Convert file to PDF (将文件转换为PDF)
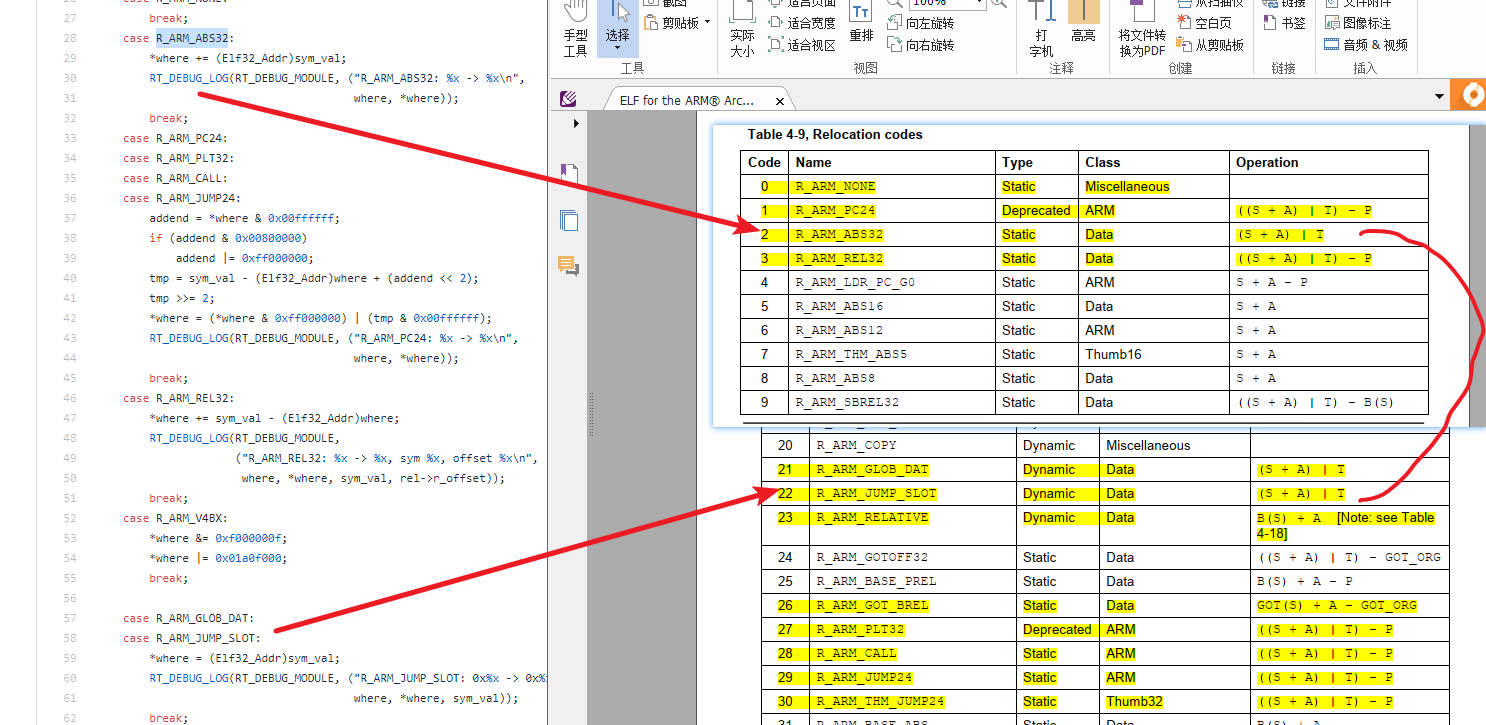Image resolution: width=1486 pixels, height=725 pixels. (1142, 30)
